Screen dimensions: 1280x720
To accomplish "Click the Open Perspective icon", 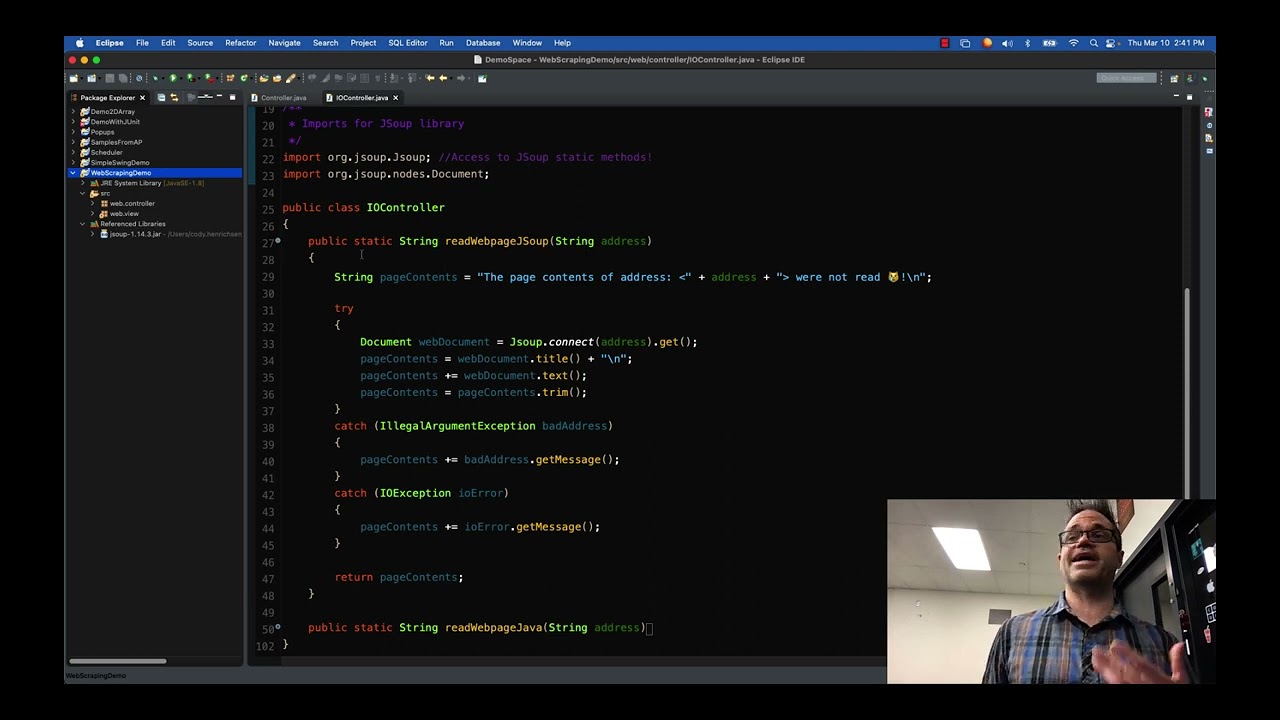I will (1174, 78).
